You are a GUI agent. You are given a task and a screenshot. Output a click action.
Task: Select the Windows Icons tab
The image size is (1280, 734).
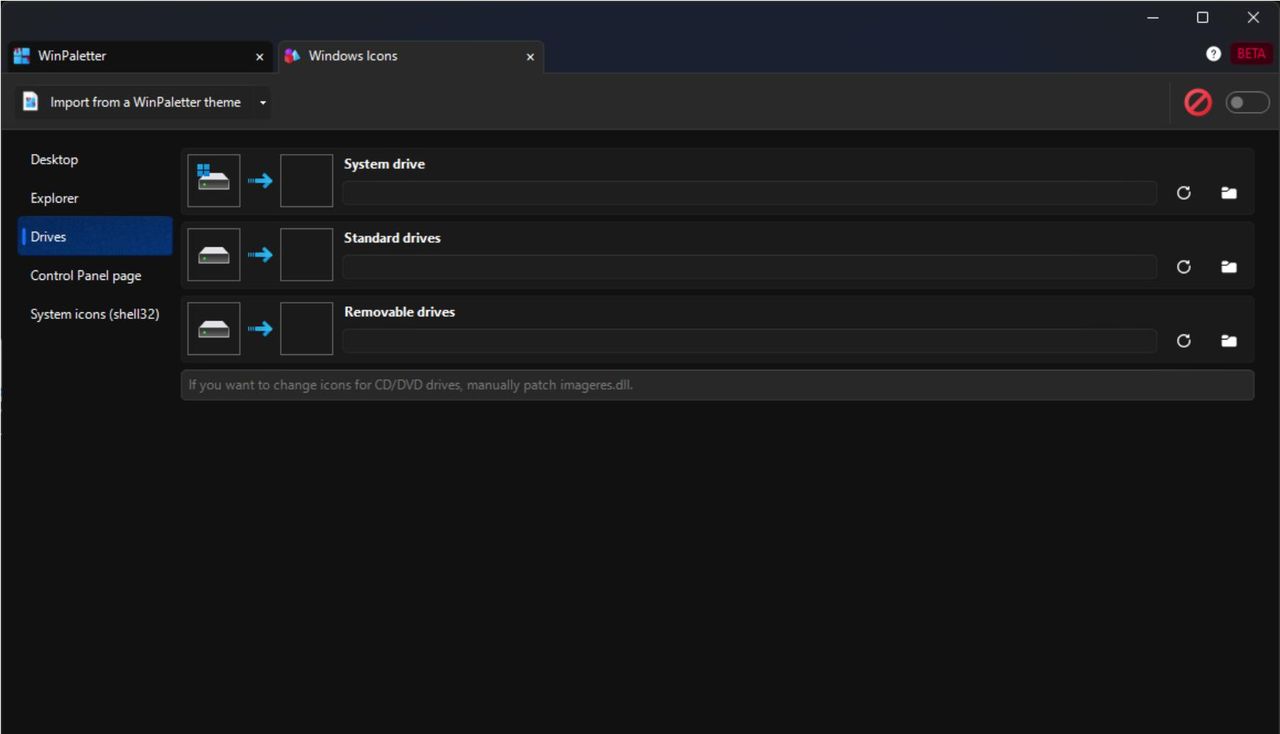tap(352, 56)
